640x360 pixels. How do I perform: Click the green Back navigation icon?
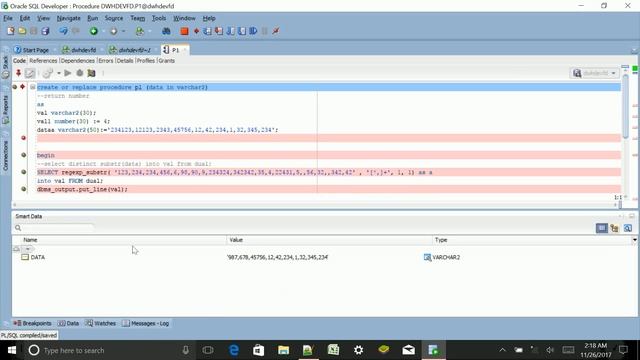pos(94,31)
